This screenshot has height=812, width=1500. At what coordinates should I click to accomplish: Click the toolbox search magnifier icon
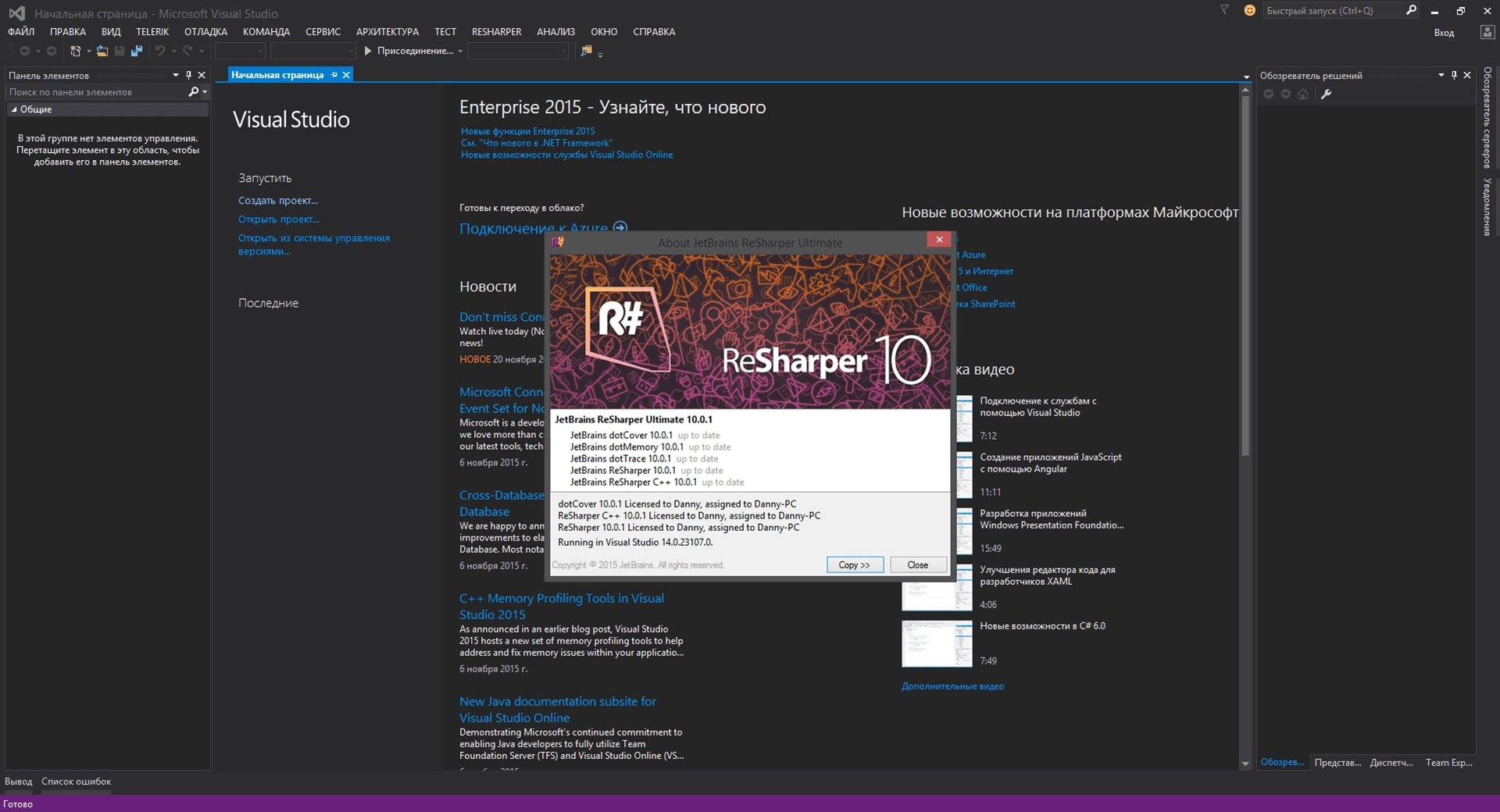[x=194, y=92]
